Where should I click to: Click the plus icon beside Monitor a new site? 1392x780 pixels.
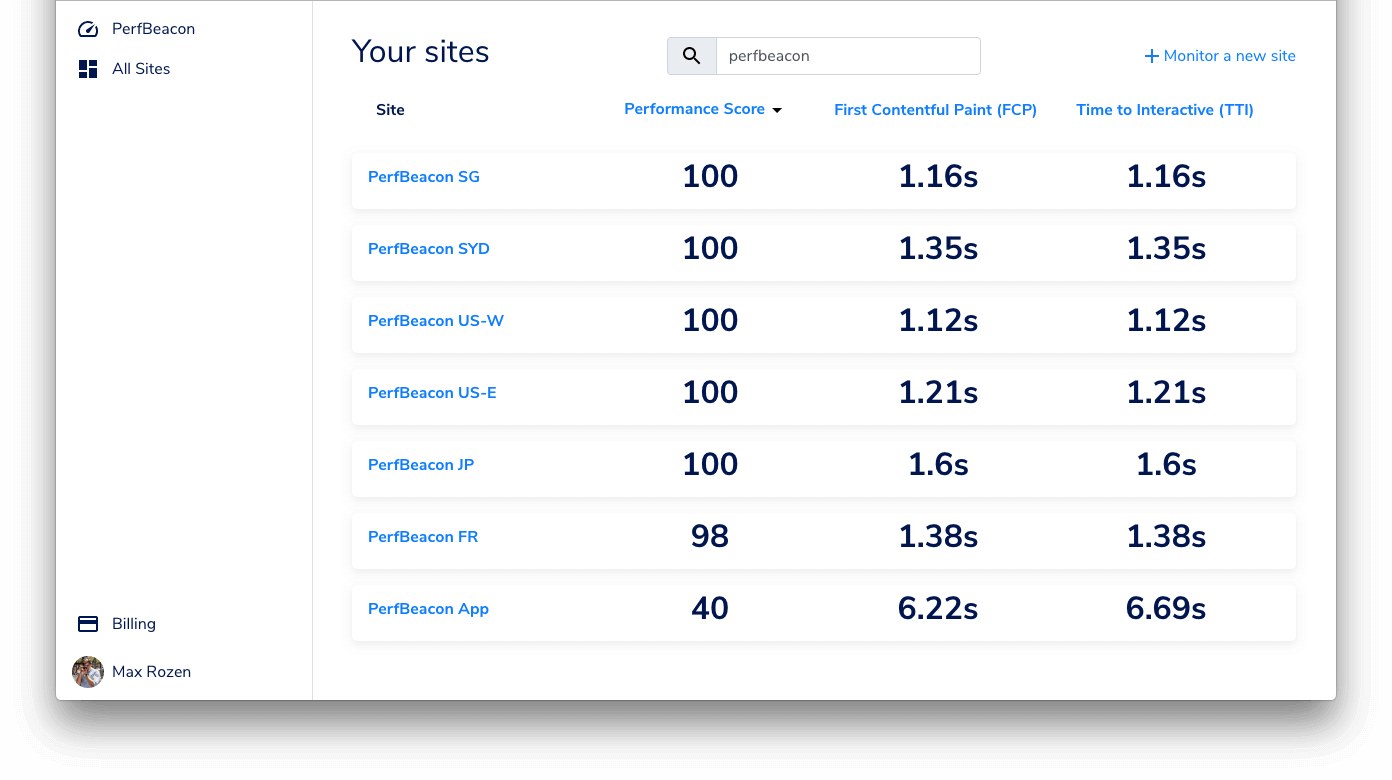[x=1152, y=56]
